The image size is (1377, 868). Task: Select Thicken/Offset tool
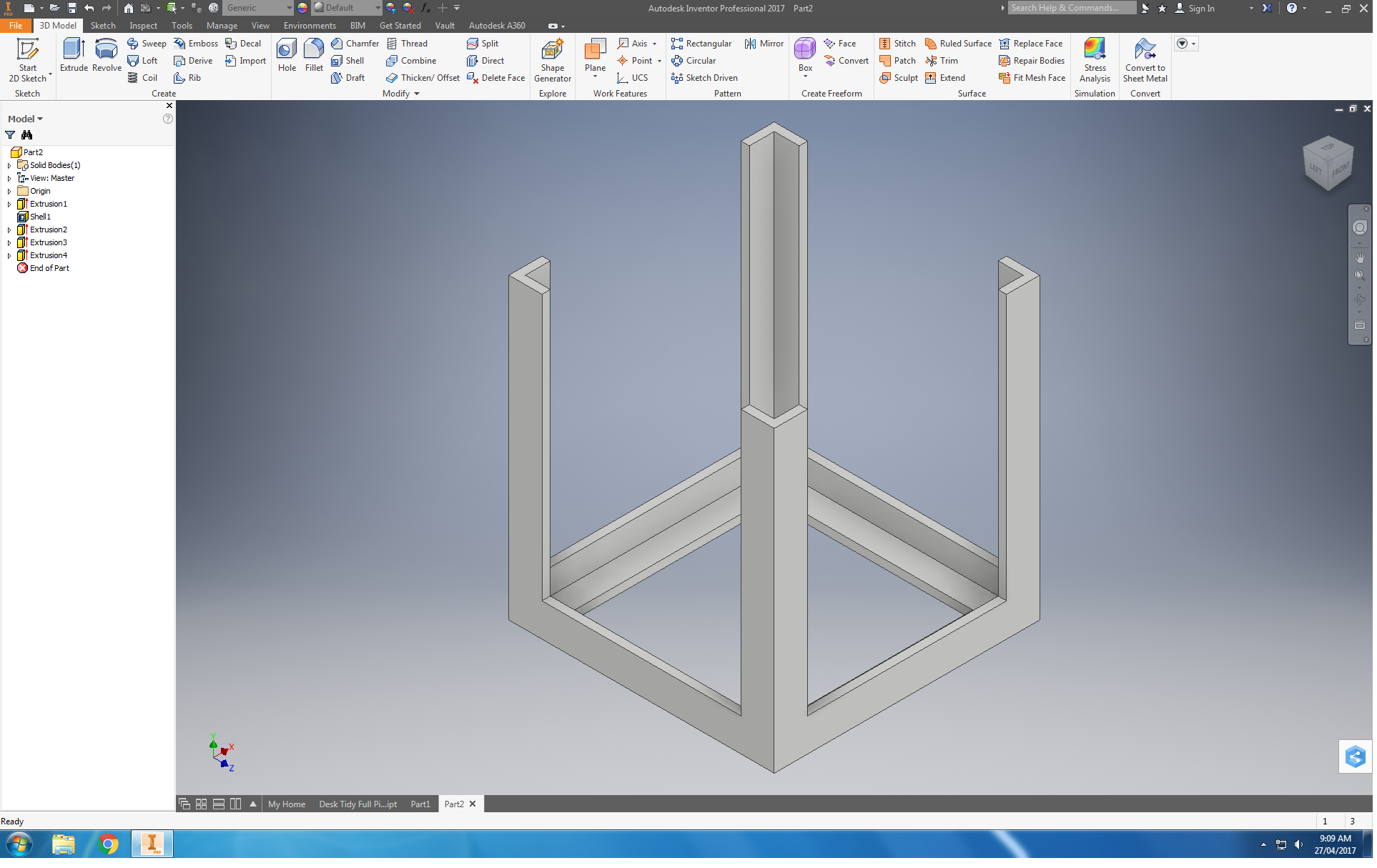coord(423,78)
